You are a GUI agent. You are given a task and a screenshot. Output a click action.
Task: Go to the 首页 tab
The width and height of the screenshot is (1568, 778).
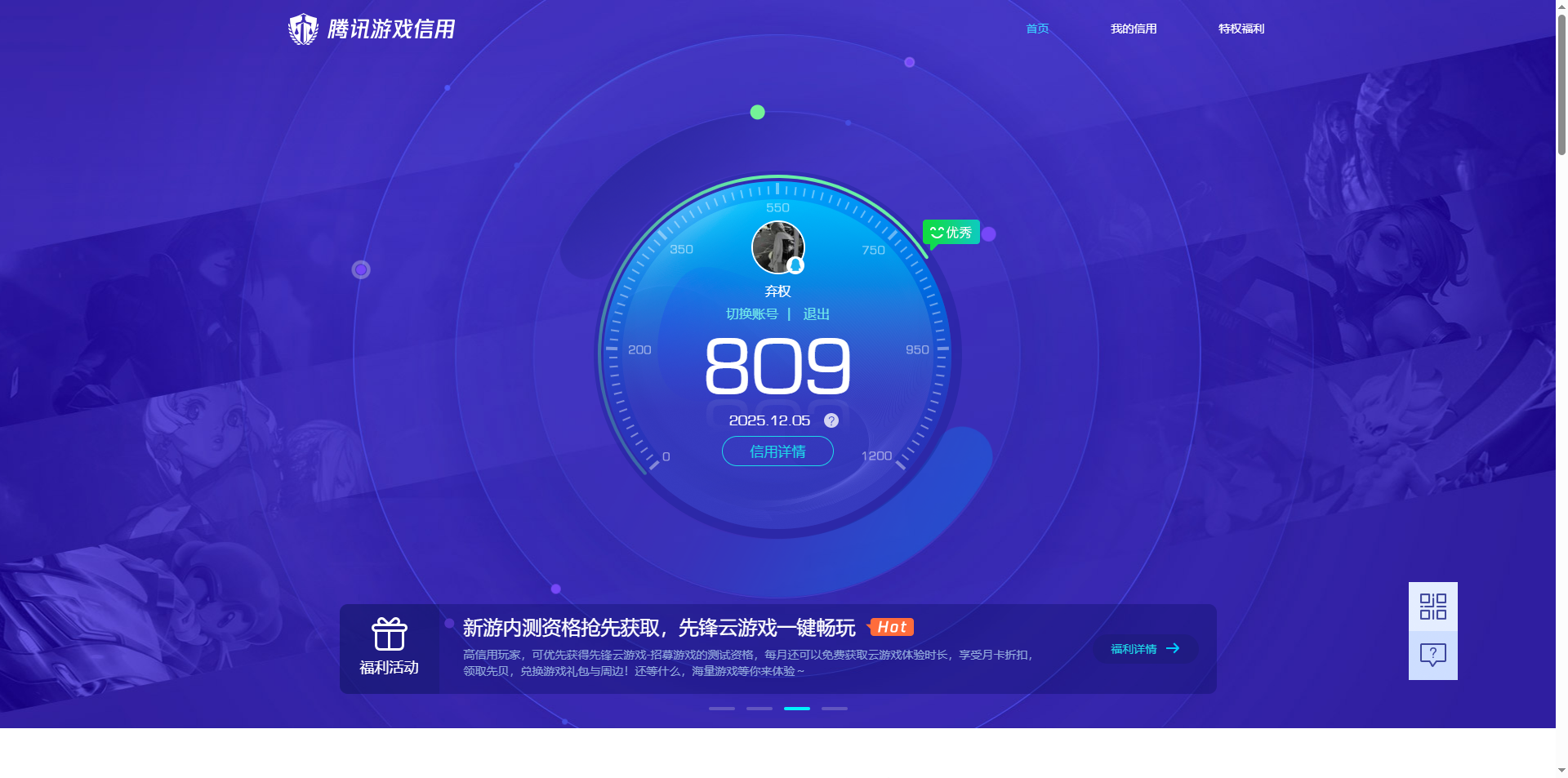click(1037, 29)
